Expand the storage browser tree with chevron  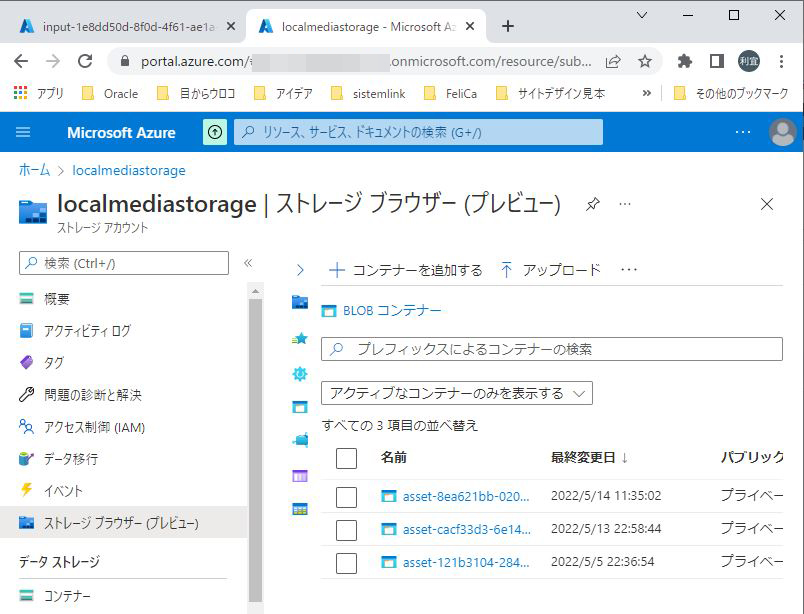(x=300, y=270)
